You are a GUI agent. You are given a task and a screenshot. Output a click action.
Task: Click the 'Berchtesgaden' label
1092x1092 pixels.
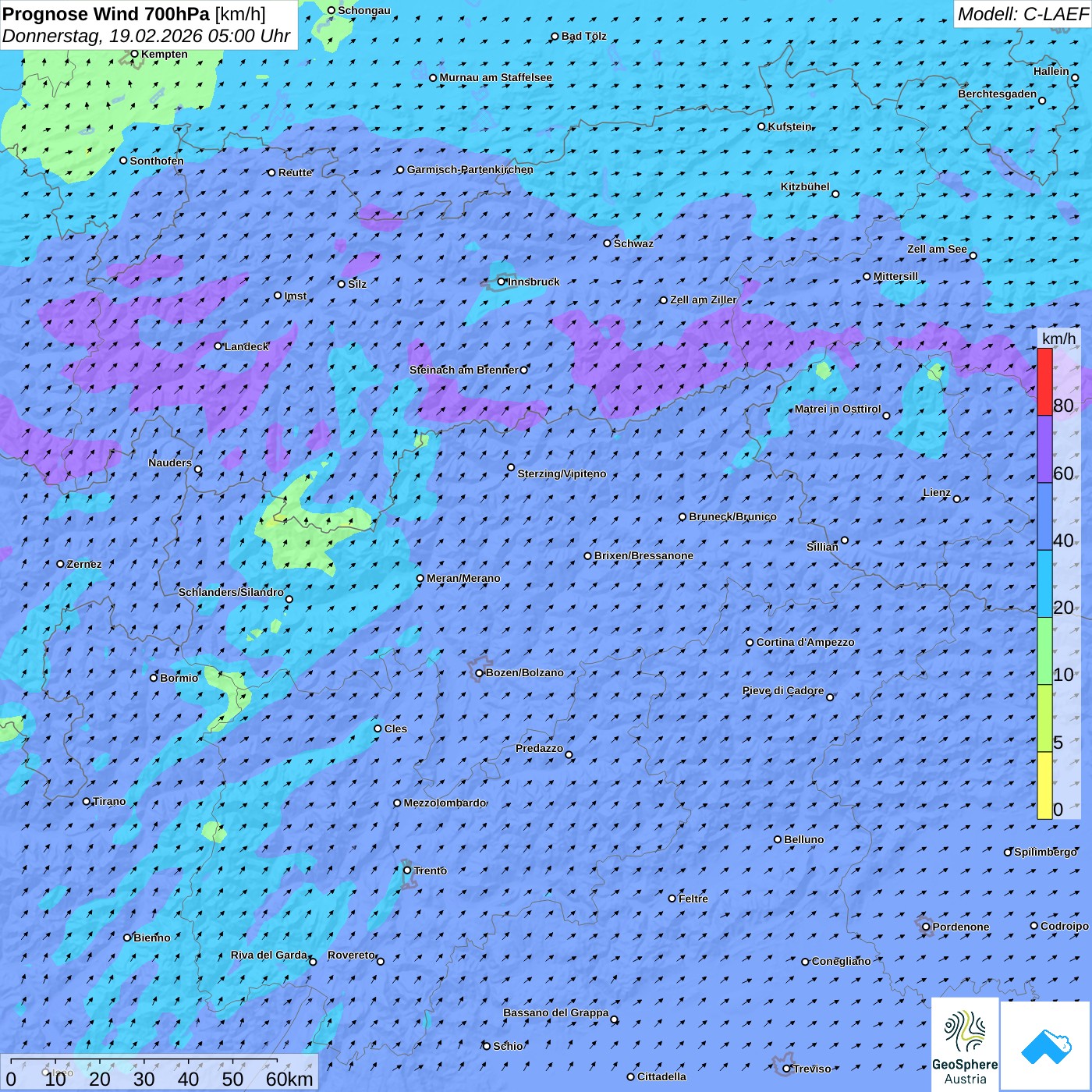(998, 94)
